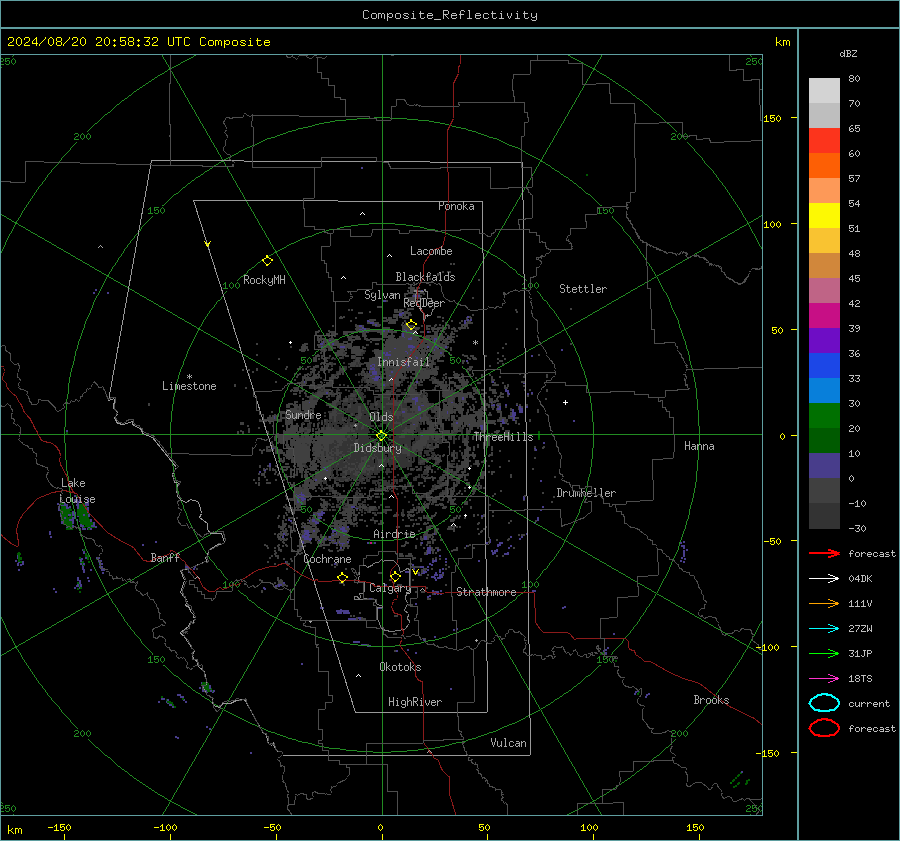The width and height of the screenshot is (900, 841).
Task: Click the RedDeer city label
Action: 424,303
